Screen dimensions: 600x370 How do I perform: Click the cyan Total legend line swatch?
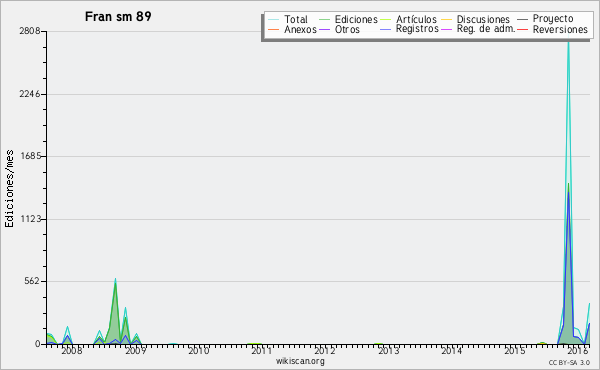coord(273,19)
